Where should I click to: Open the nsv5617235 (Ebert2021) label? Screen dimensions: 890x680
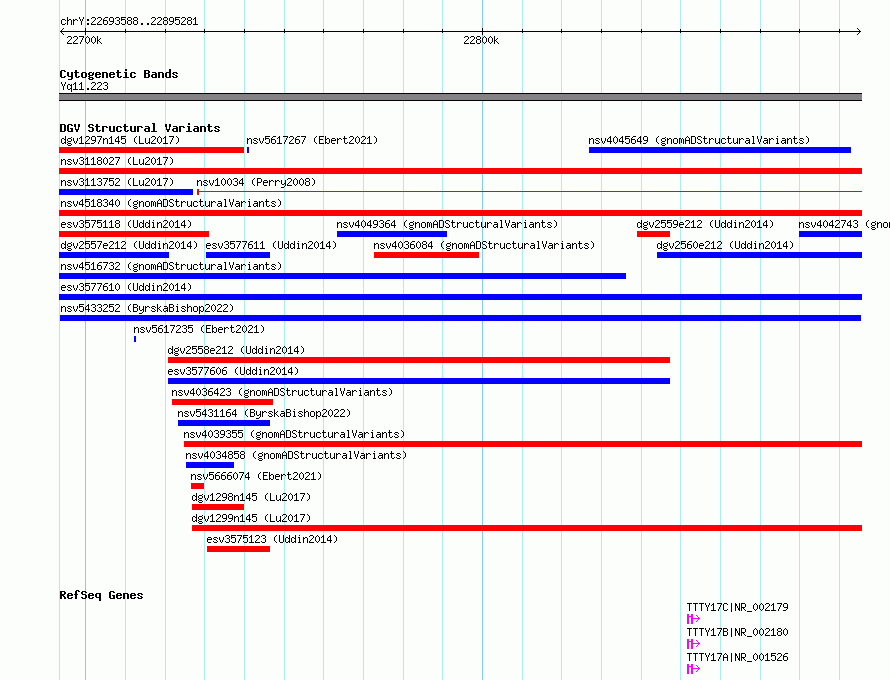click(x=199, y=329)
